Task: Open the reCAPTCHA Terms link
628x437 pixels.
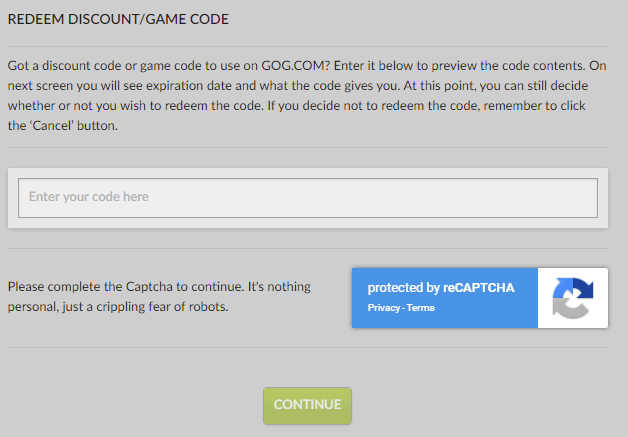Action: click(x=420, y=308)
